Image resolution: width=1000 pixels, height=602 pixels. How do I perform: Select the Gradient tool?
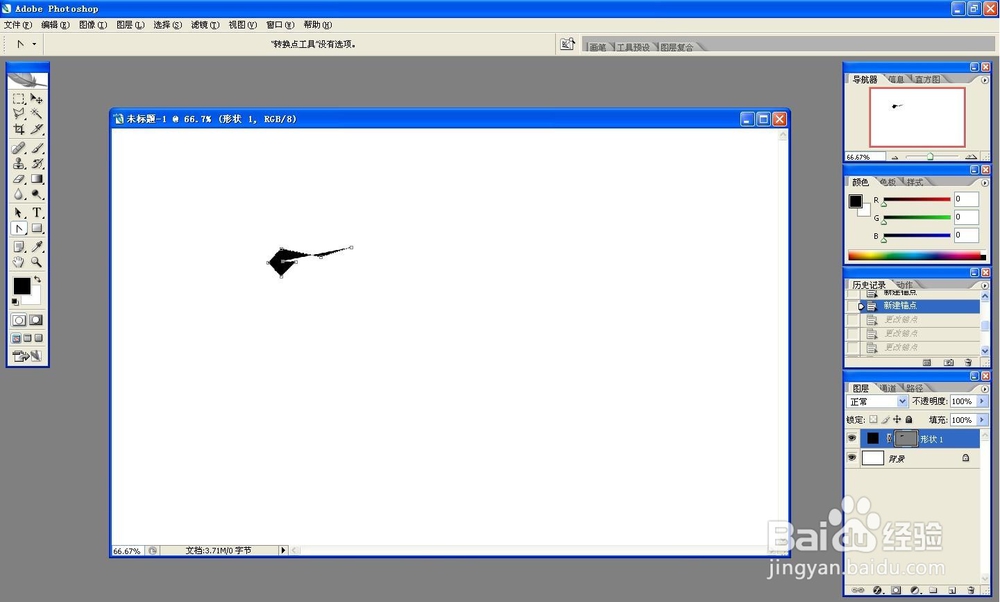click(x=36, y=179)
